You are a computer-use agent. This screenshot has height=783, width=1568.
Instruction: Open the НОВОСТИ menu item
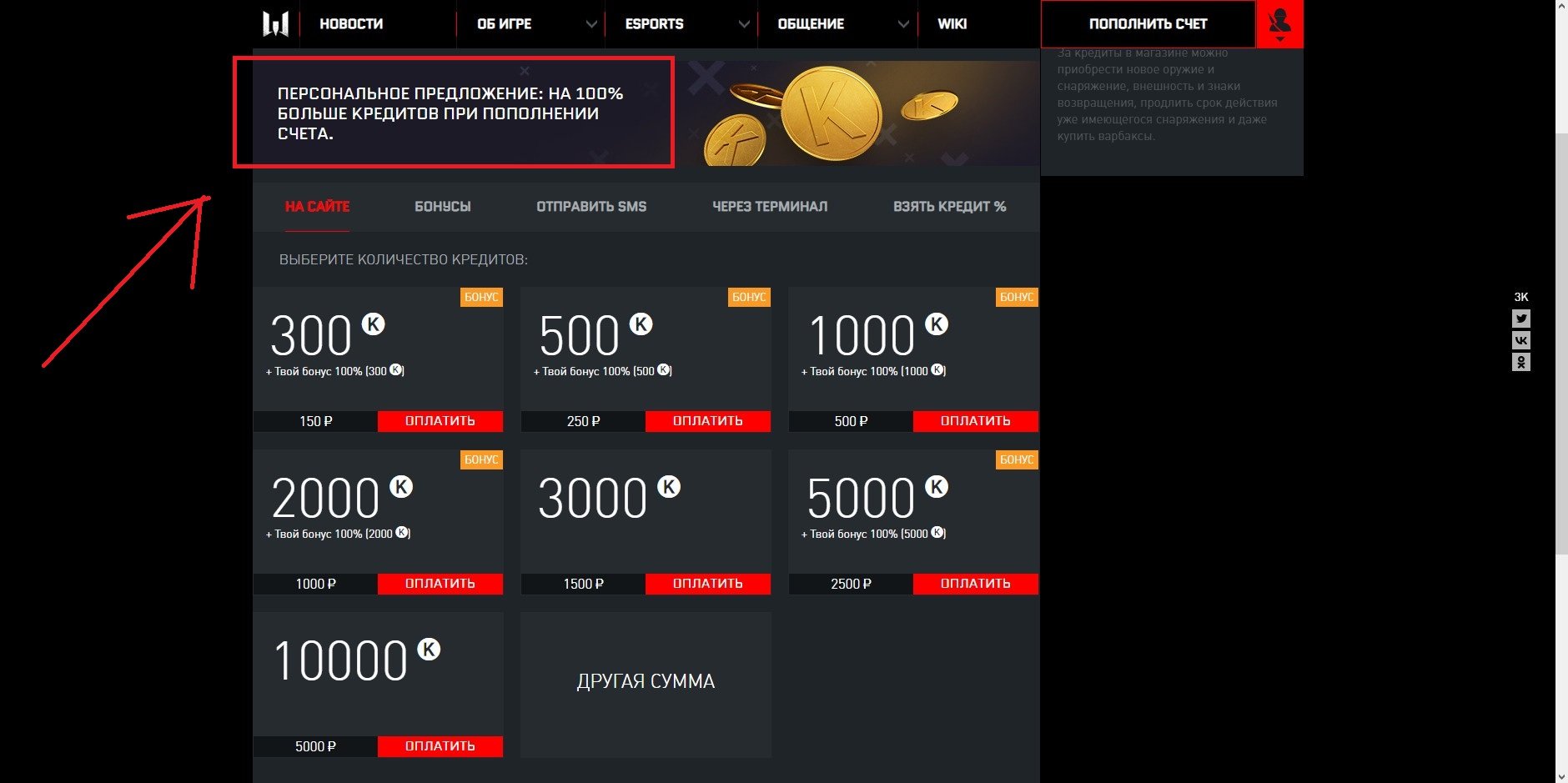351,24
